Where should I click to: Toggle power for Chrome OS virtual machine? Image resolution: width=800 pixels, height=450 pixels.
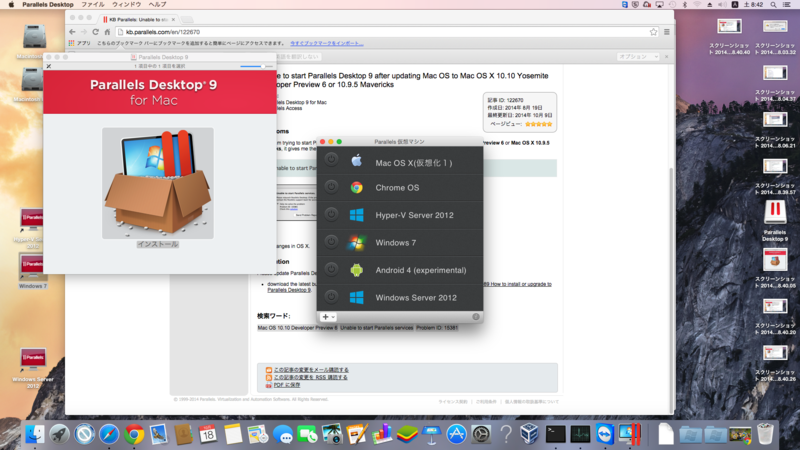click(331, 187)
